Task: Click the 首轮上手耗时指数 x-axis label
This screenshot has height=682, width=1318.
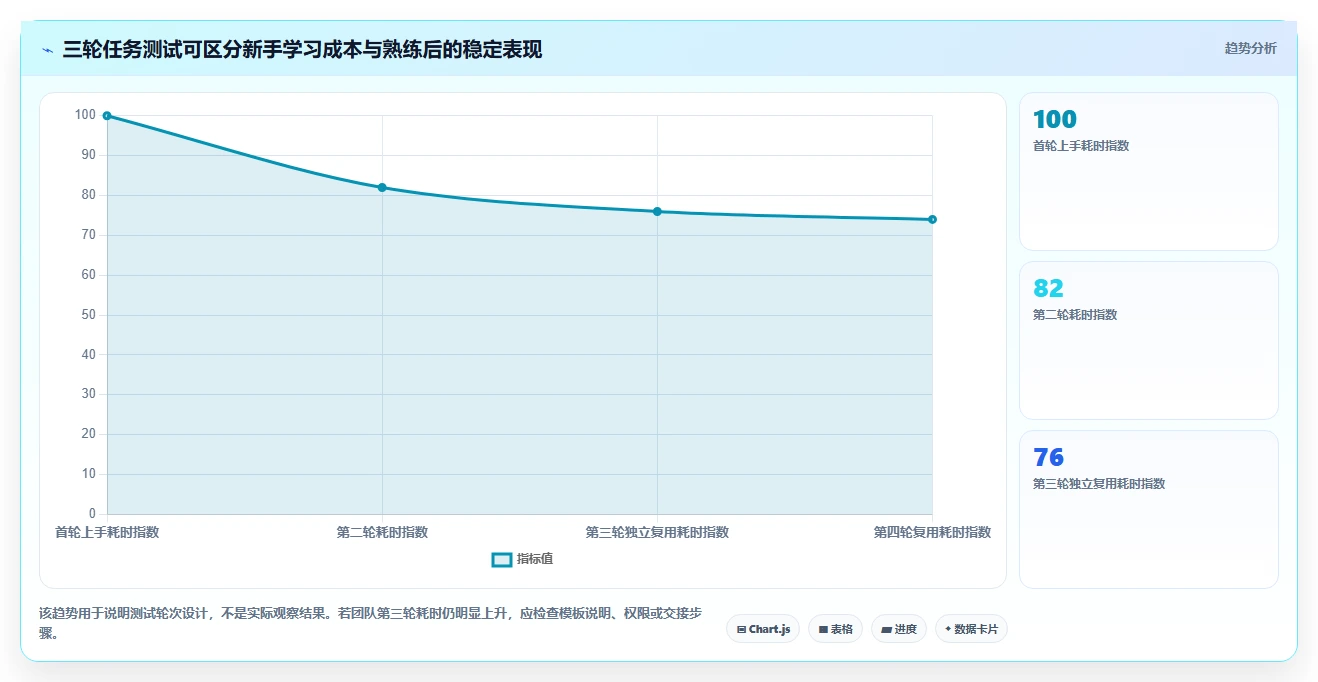Action: click(x=107, y=532)
